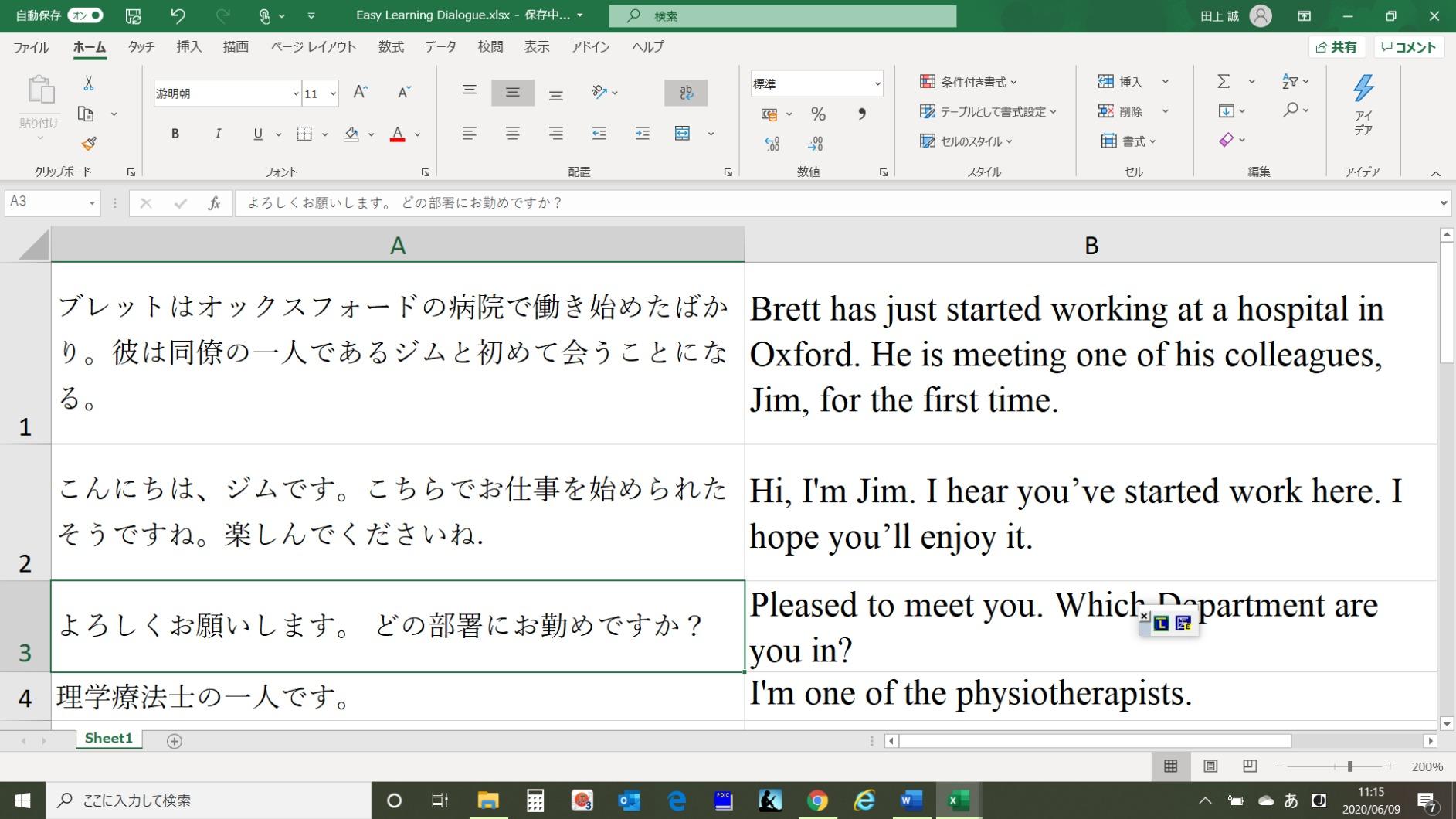The height and width of the screenshot is (819, 1456).
Task: Click the Merge and Center icon
Action: (683, 134)
